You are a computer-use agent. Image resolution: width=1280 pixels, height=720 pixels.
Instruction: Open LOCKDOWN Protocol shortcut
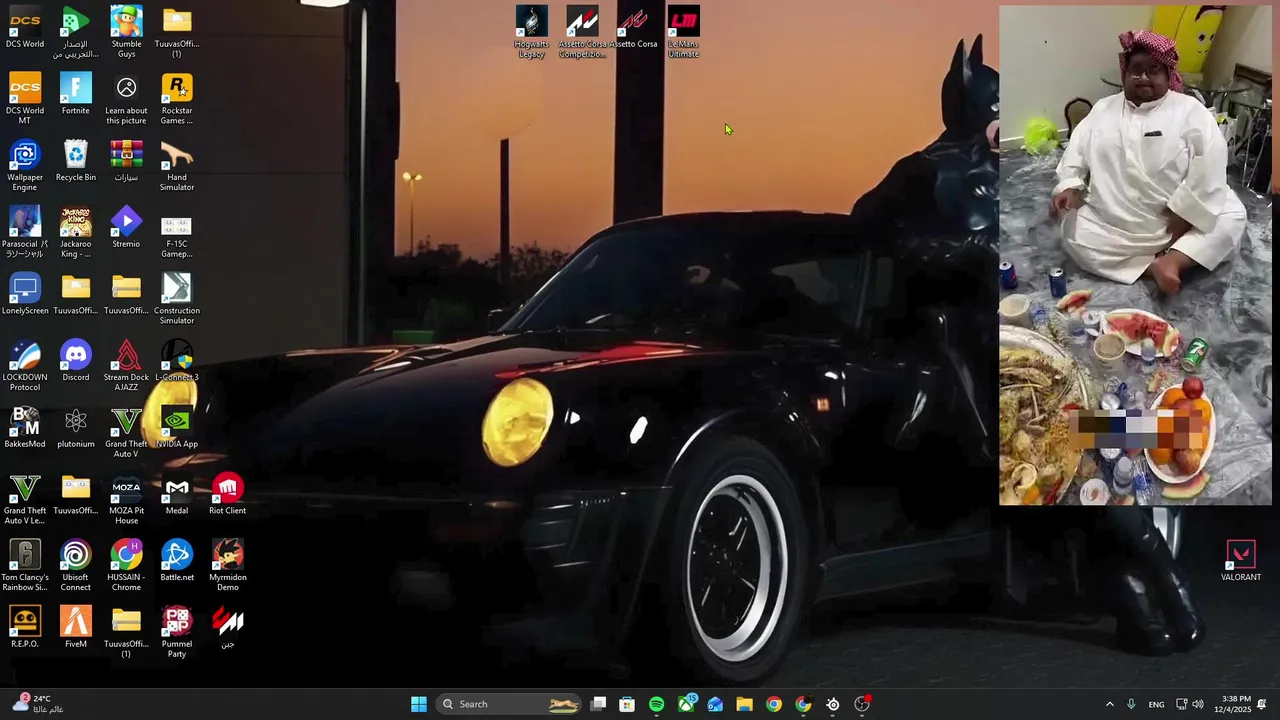[25, 365]
